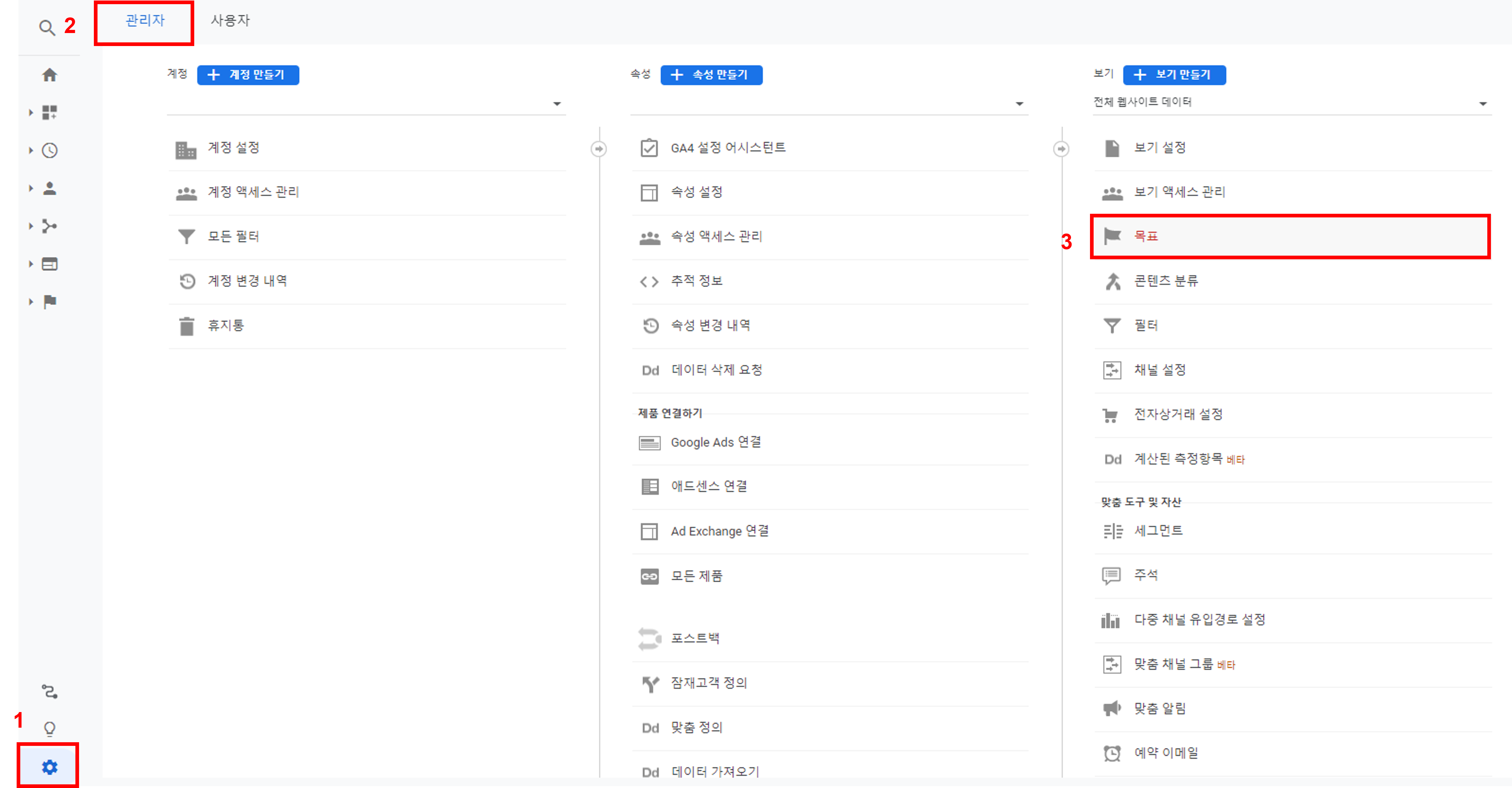
Task: Click the Audience person icon
Action: (x=49, y=189)
